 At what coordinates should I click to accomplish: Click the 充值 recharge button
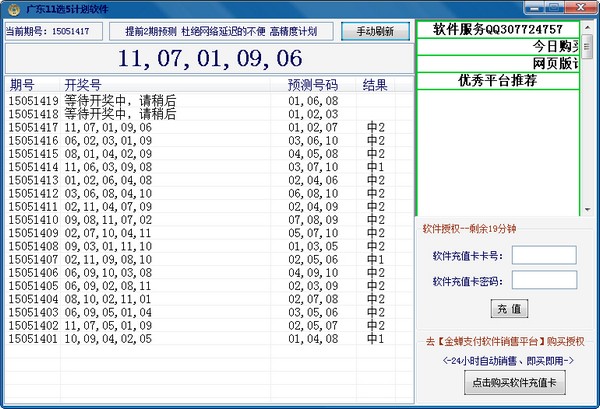click(509, 309)
